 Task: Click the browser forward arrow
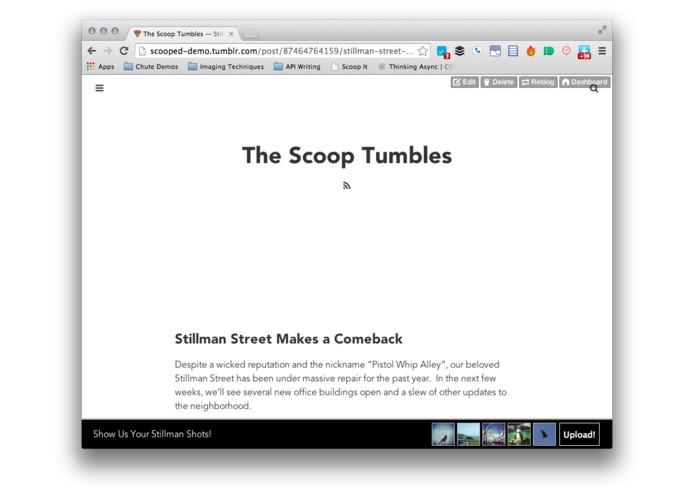pos(108,51)
